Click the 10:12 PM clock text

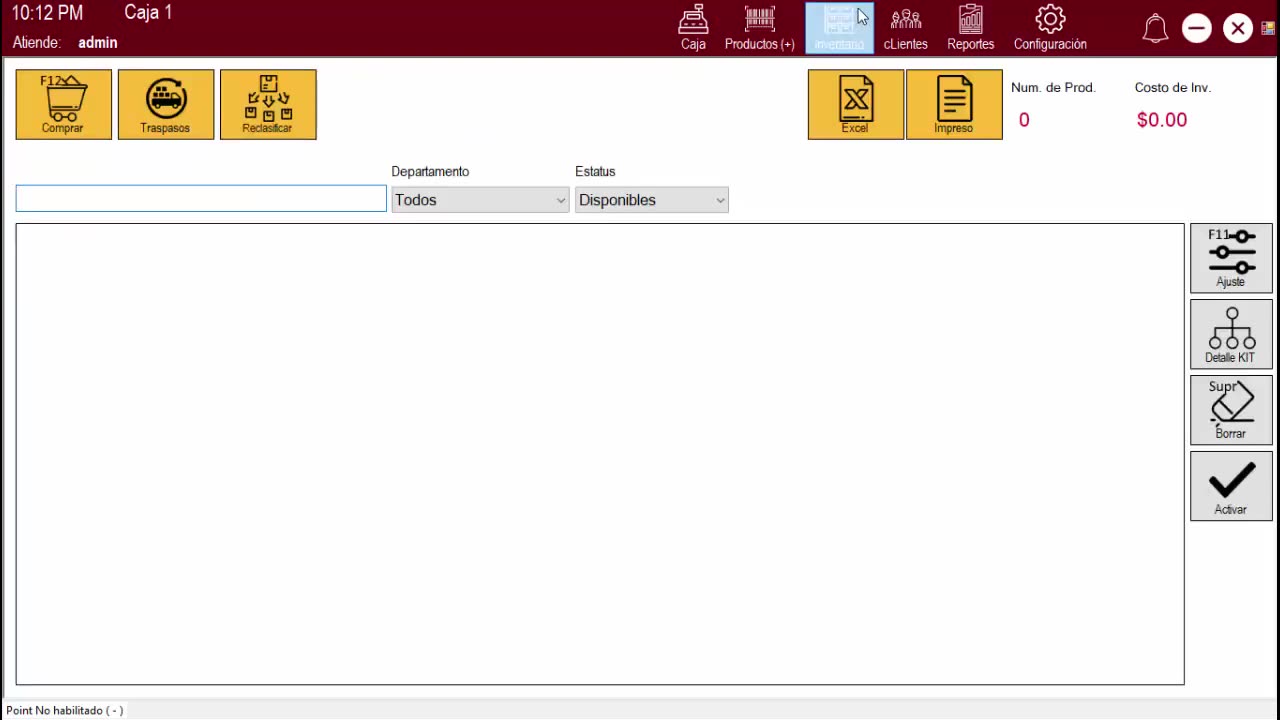[47, 13]
